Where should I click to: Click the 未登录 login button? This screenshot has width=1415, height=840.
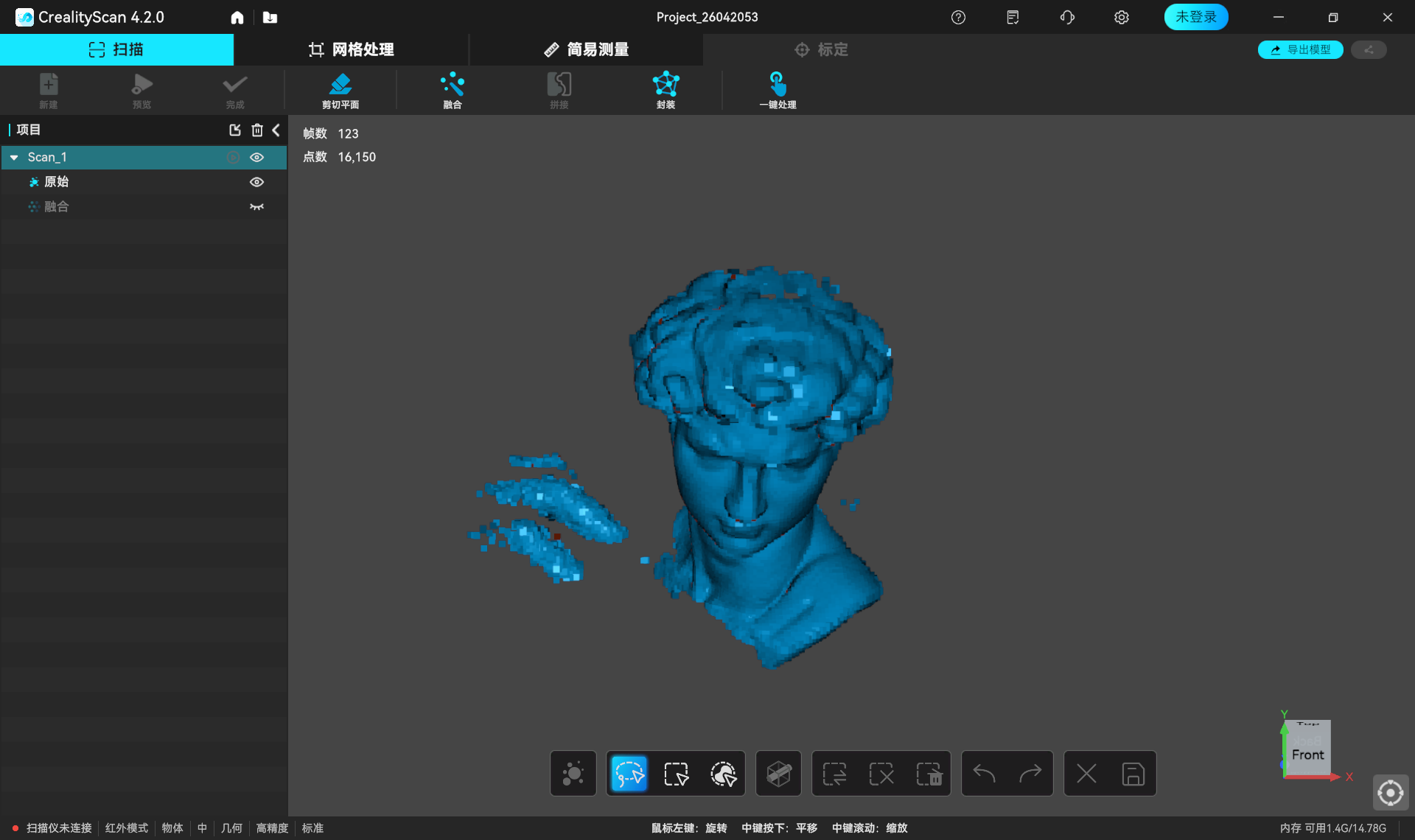click(1195, 17)
